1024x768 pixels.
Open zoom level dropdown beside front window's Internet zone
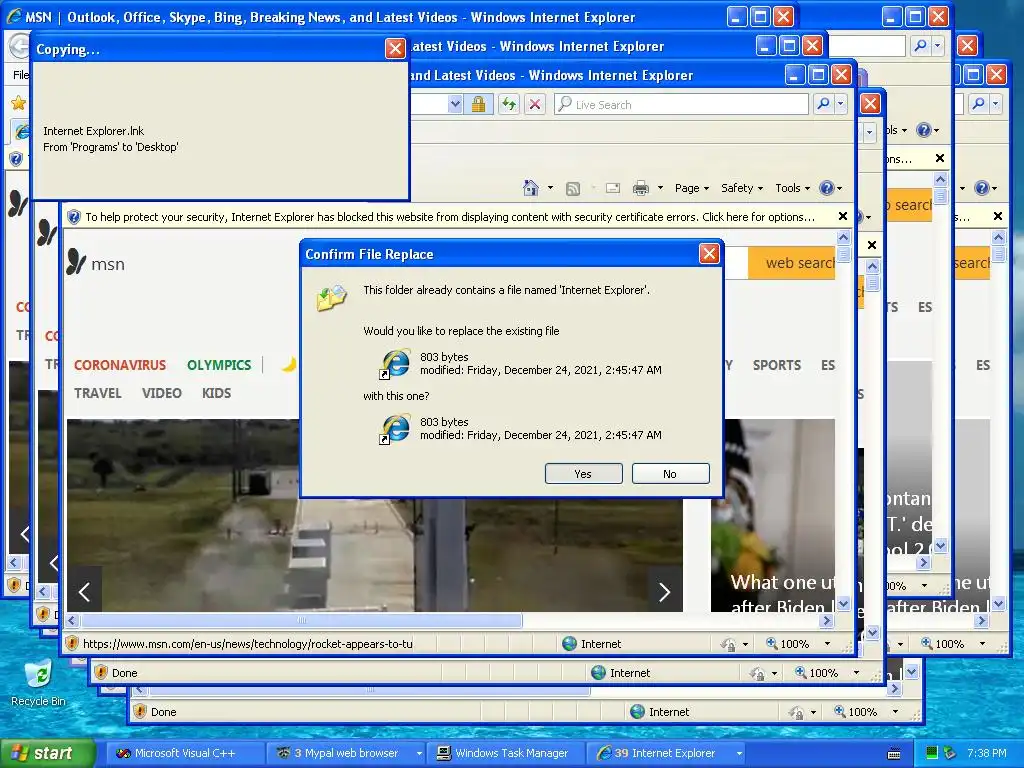coord(827,644)
